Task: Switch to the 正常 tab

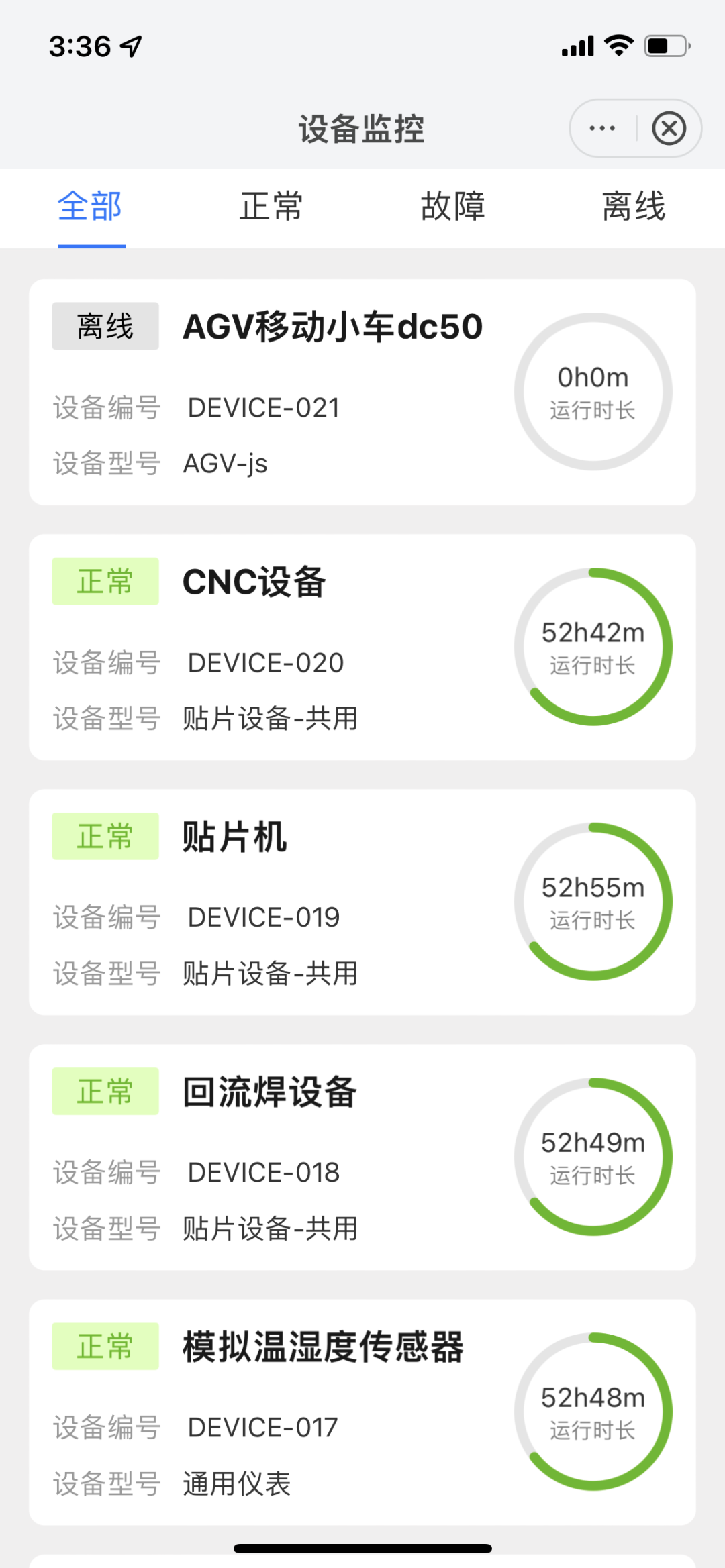Action: click(x=271, y=206)
